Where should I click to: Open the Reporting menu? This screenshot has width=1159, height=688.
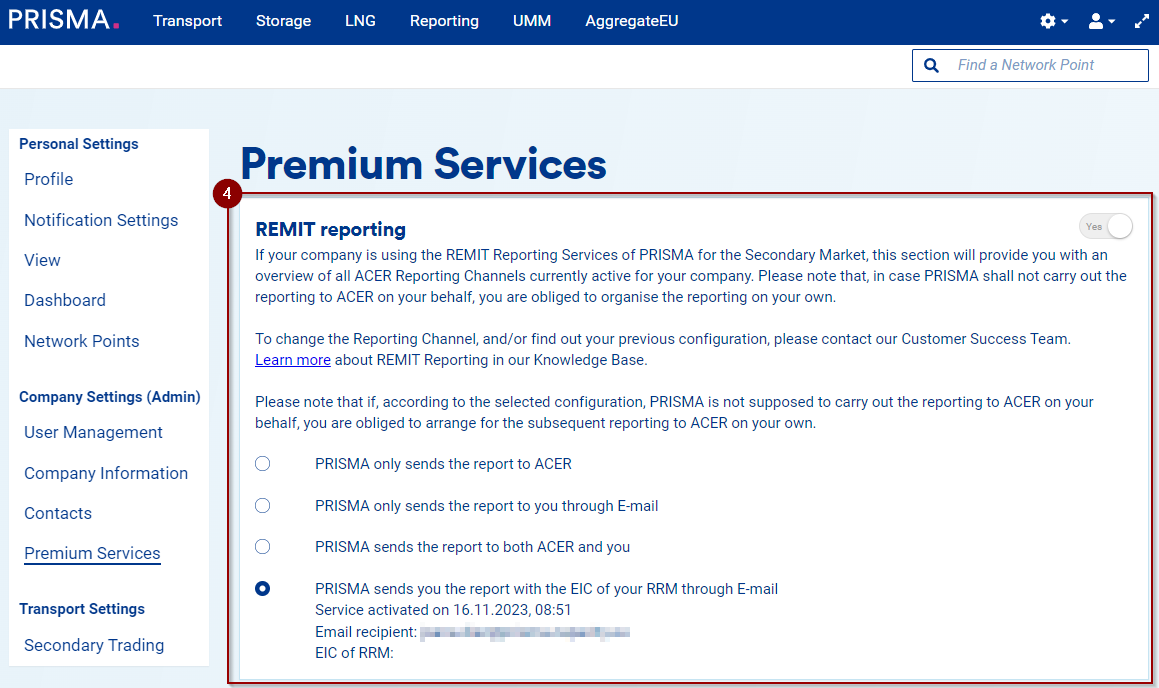point(444,21)
